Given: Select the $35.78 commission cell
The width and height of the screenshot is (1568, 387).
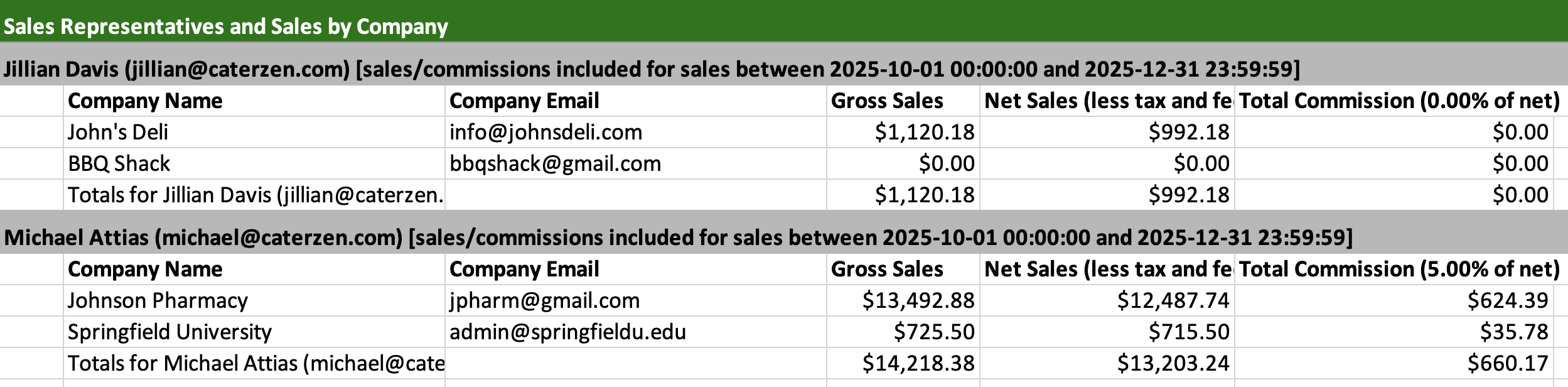Looking at the screenshot, I should click(x=1513, y=332).
